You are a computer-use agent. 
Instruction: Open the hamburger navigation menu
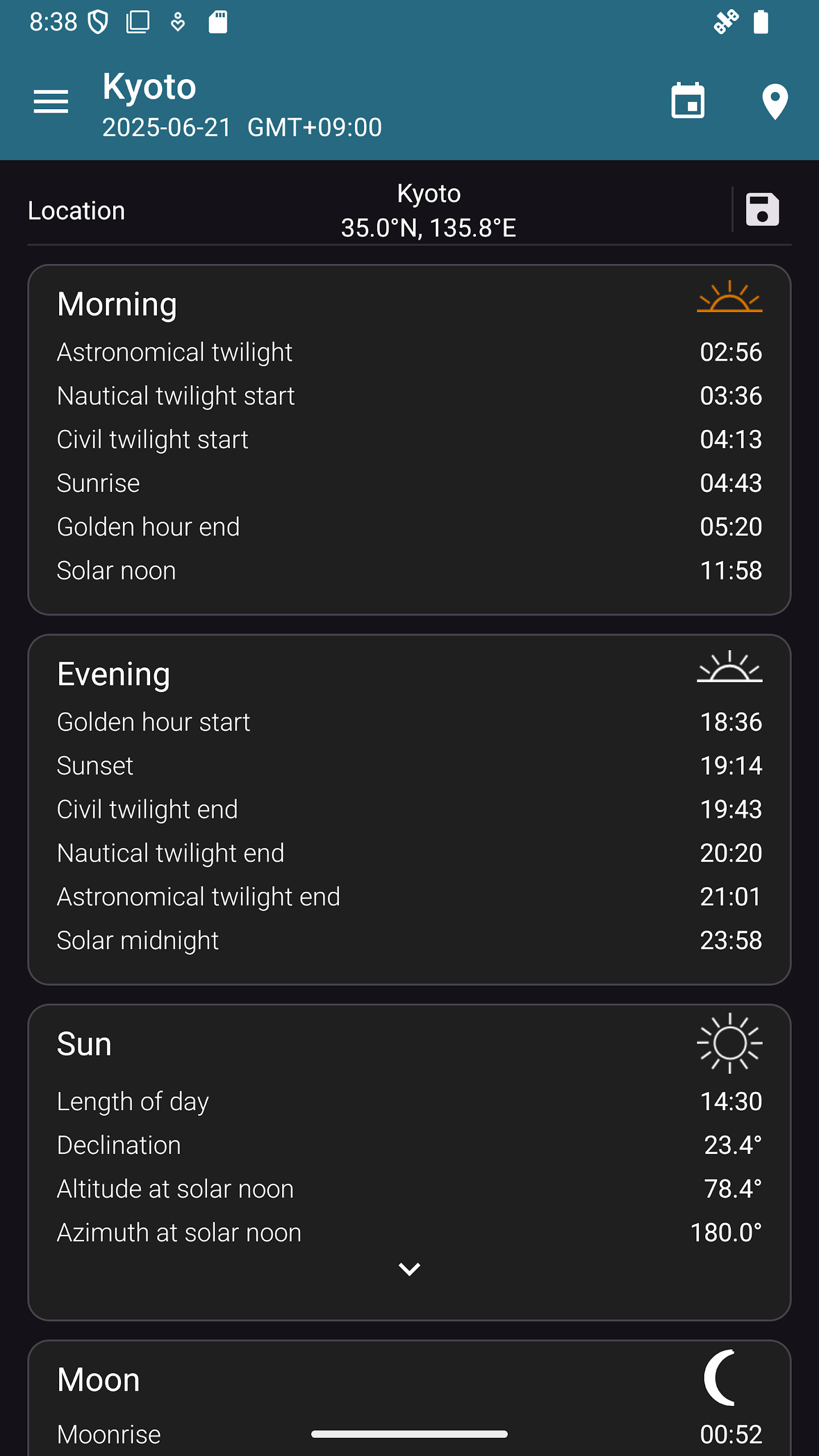51,102
